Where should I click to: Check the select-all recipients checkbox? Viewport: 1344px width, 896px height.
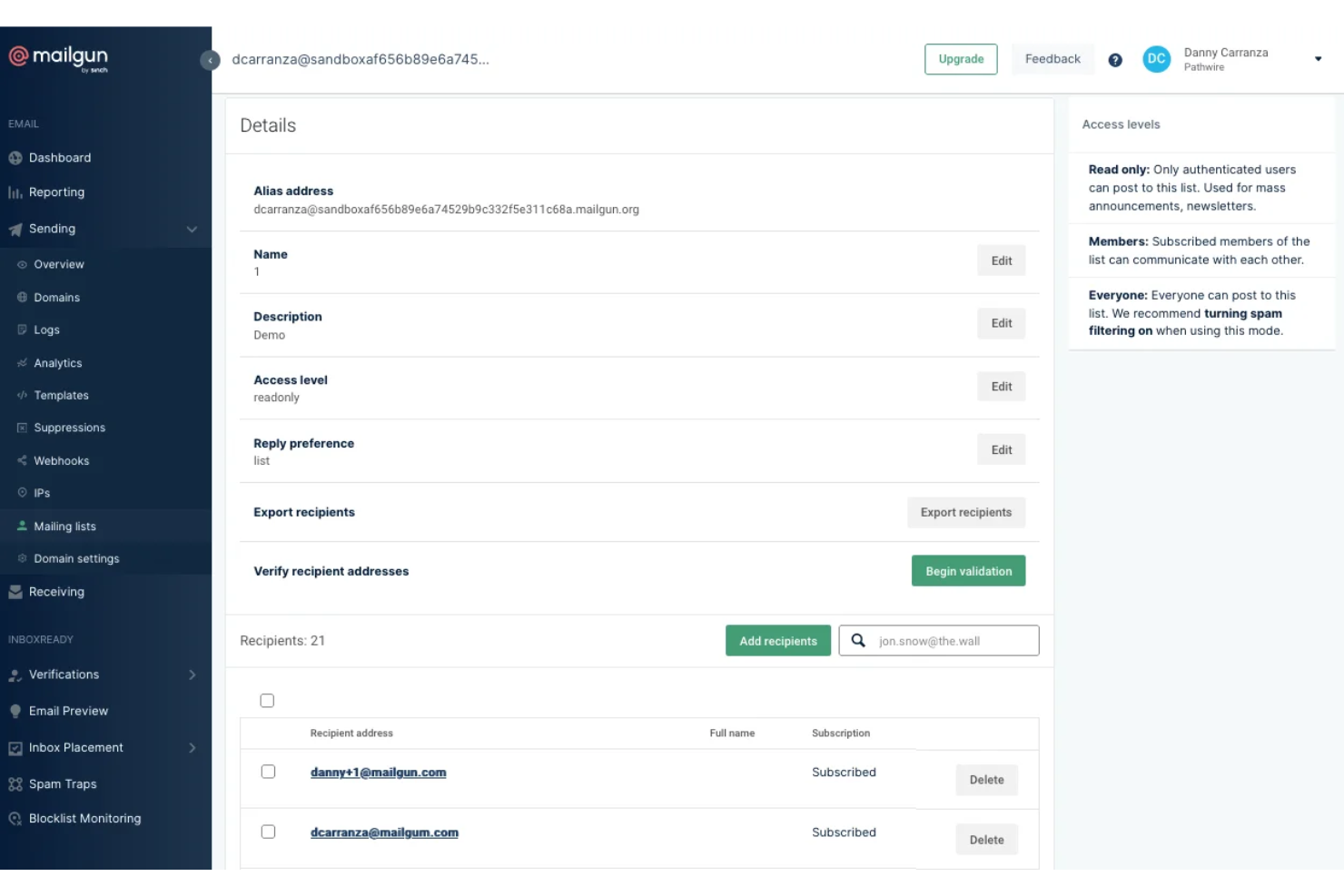pyautogui.click(x=267, y=700)
